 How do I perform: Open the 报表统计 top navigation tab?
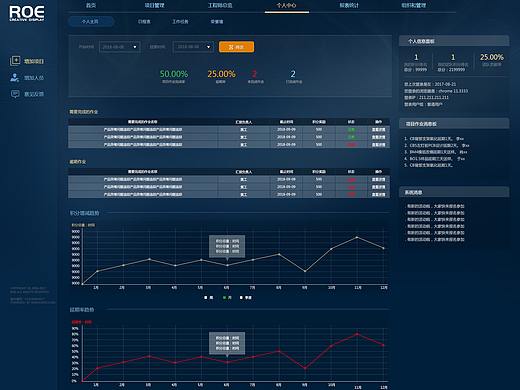(x=349, y=5)
